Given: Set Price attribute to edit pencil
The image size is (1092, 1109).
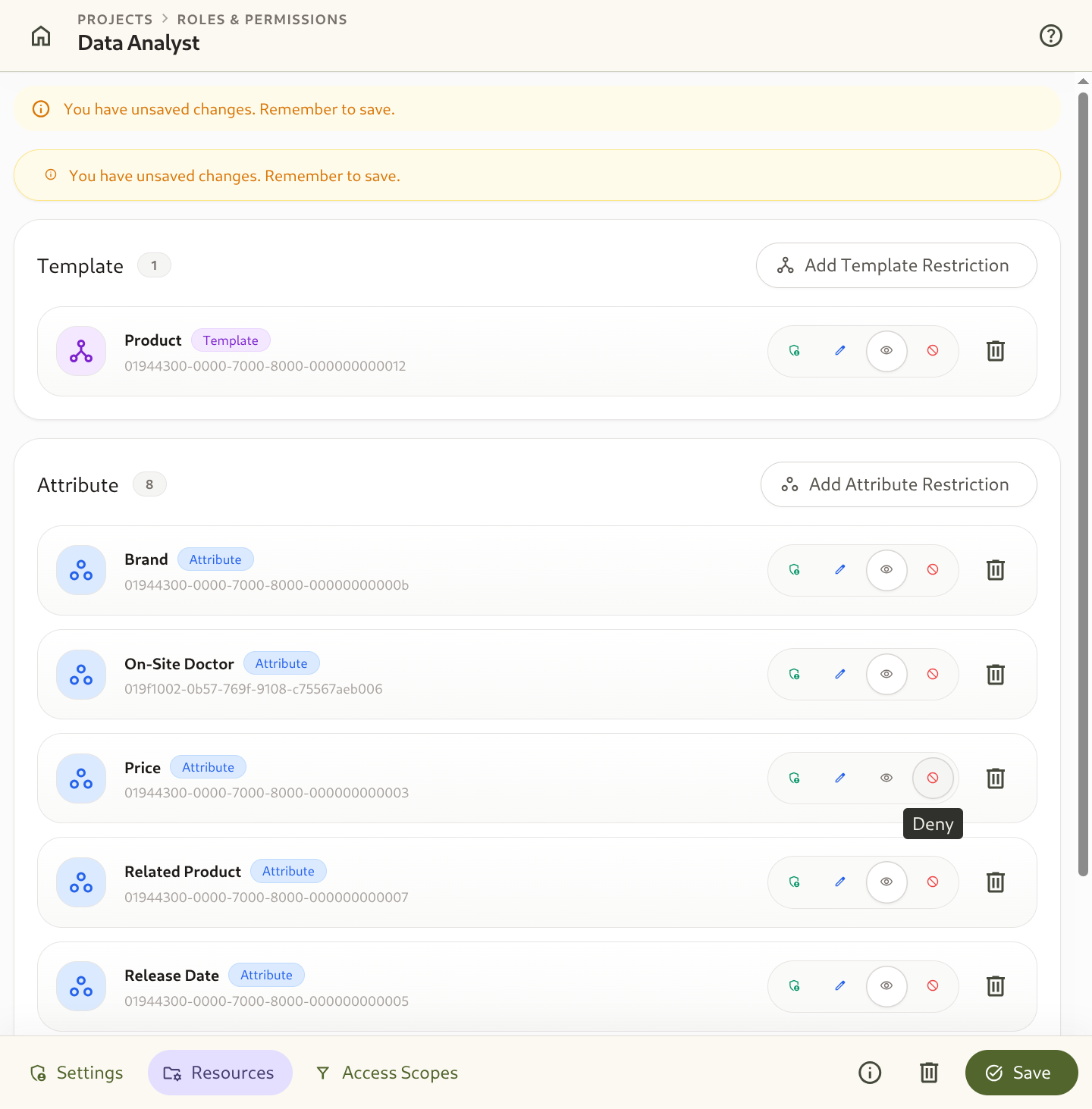Looking at the screenshot, I should (840, 778).
